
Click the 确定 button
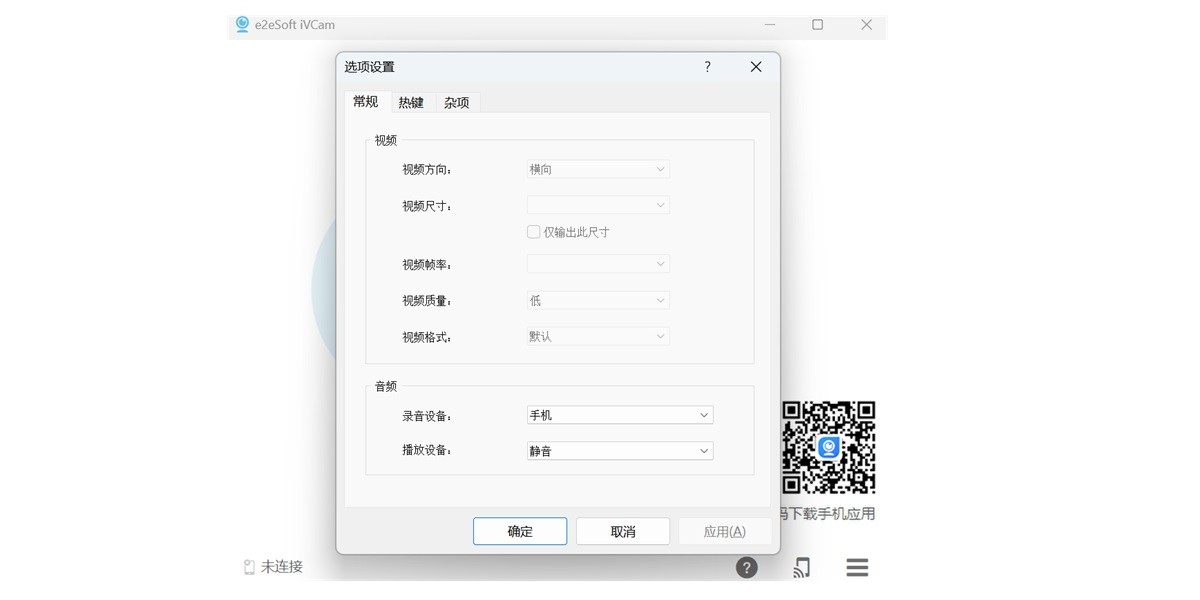click(520, 531)
